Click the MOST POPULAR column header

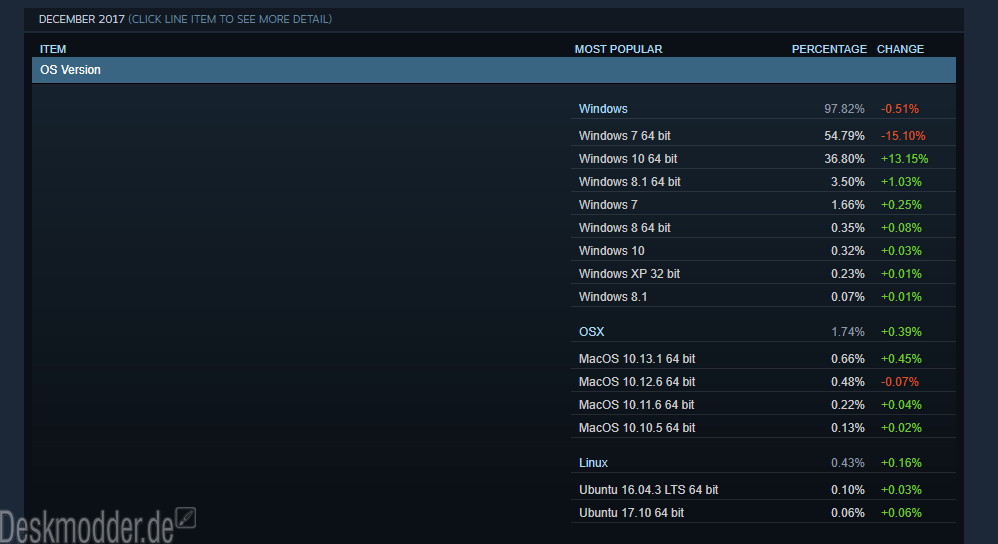618,49
